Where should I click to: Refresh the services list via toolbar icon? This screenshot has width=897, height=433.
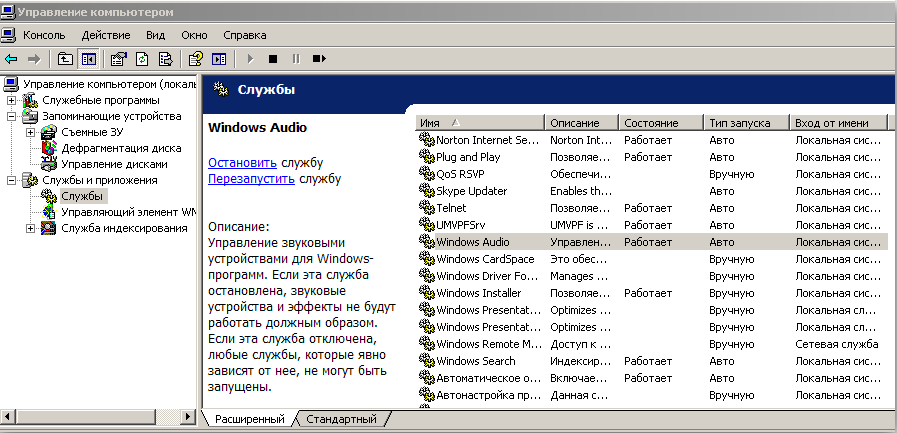click(x=142, y=58)
